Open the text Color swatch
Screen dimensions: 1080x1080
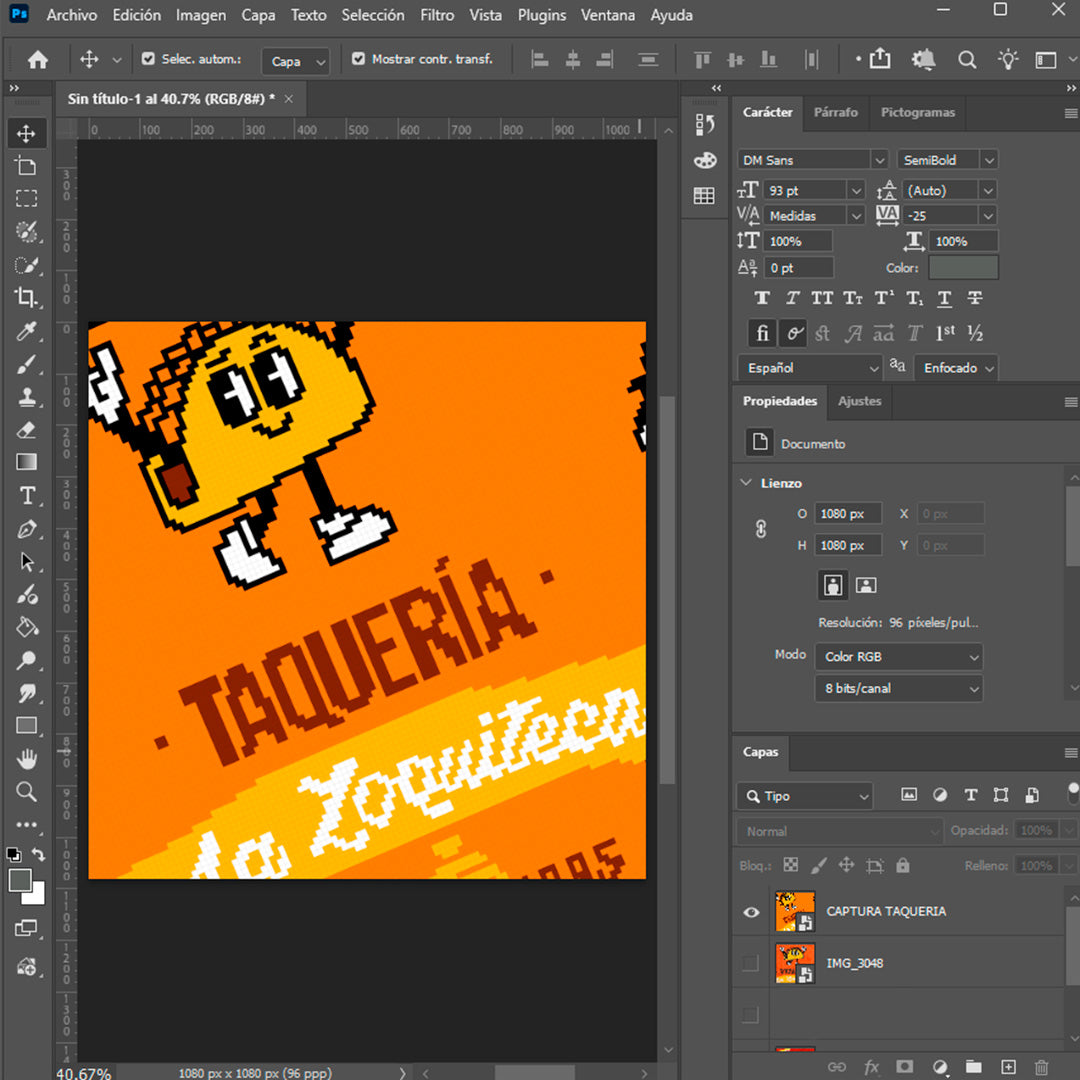tap(963, 268)
